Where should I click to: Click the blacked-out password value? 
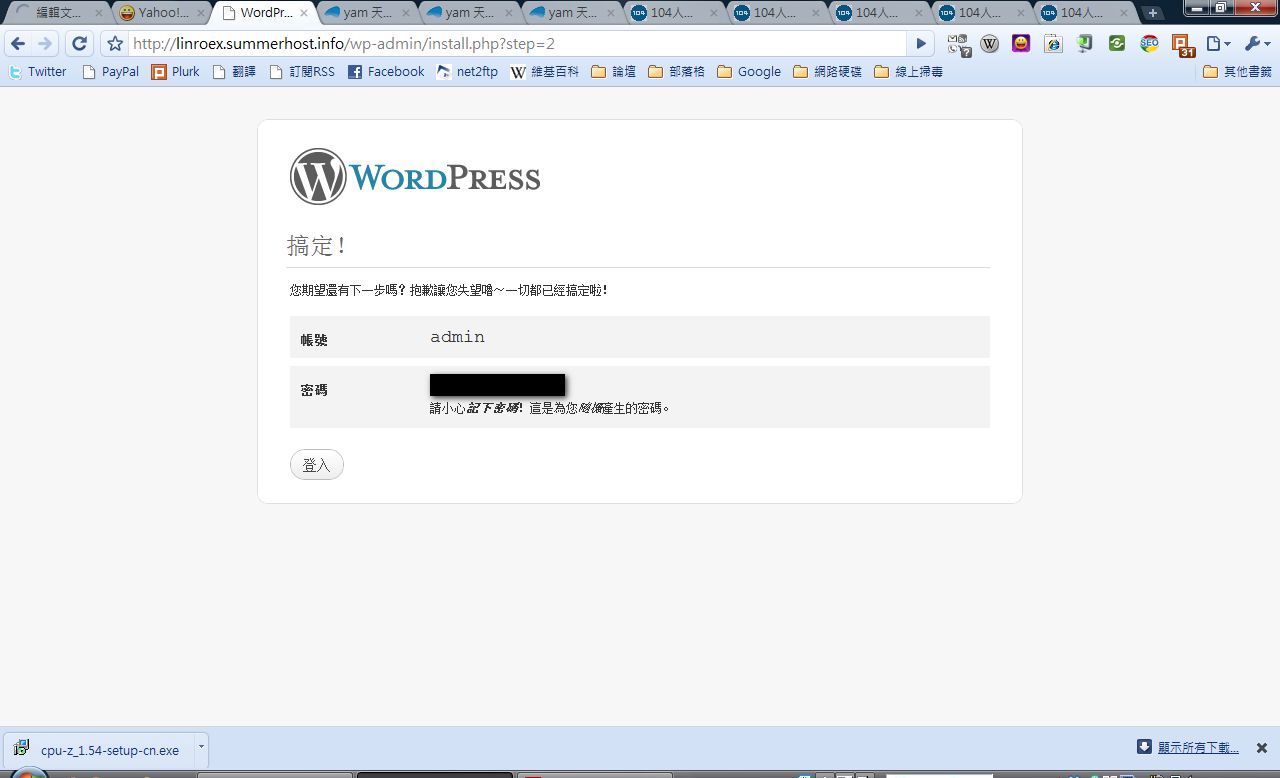[497, 385]
